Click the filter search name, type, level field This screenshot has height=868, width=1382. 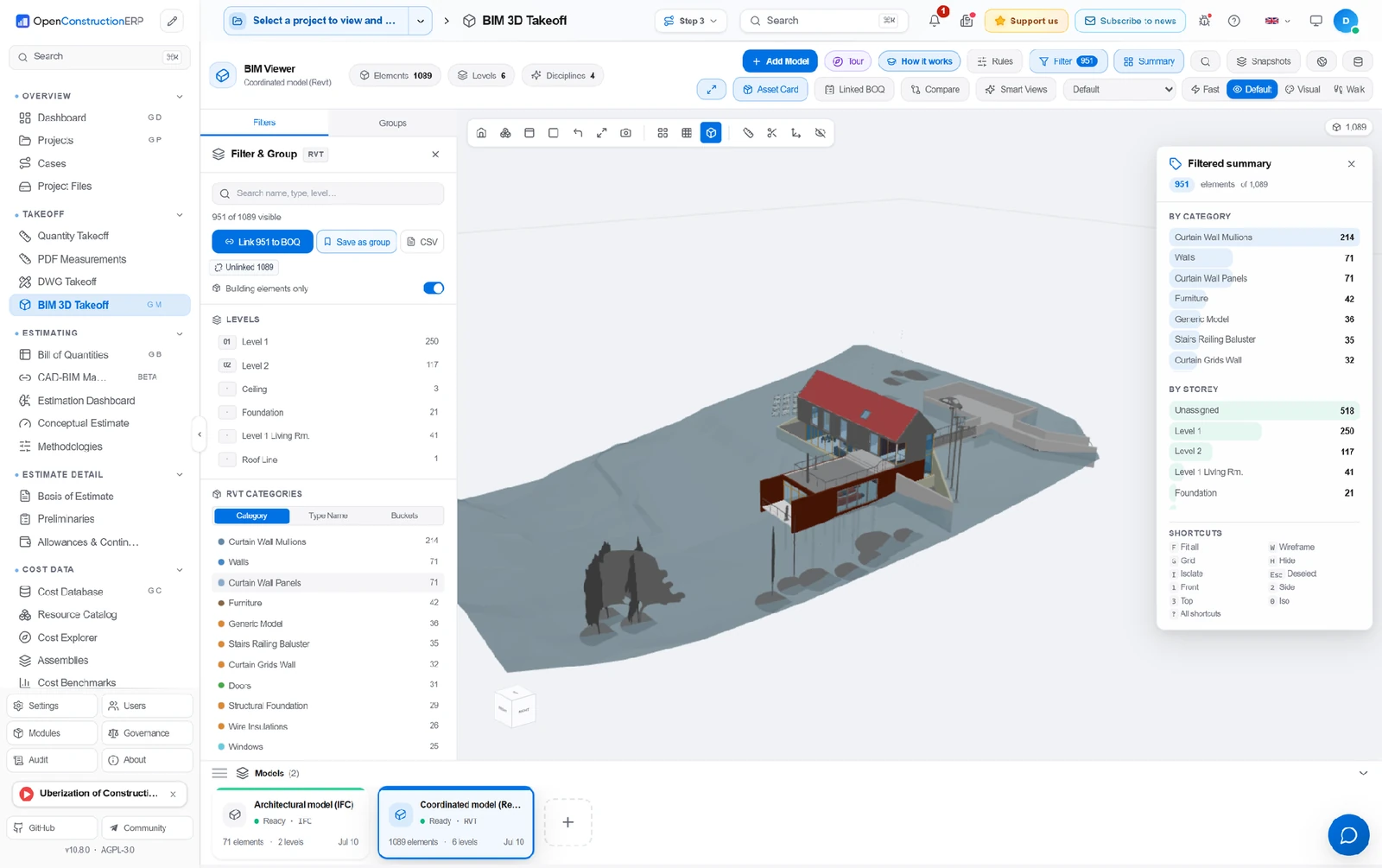[x=328, y=193]
